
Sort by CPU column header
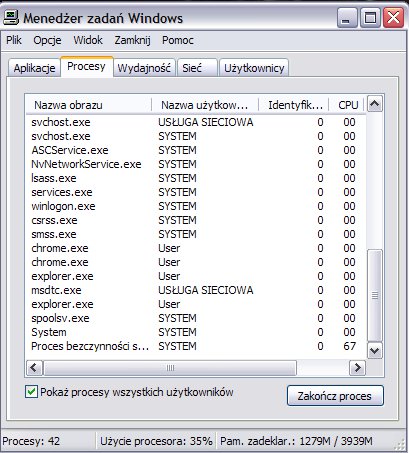(347, 105)
